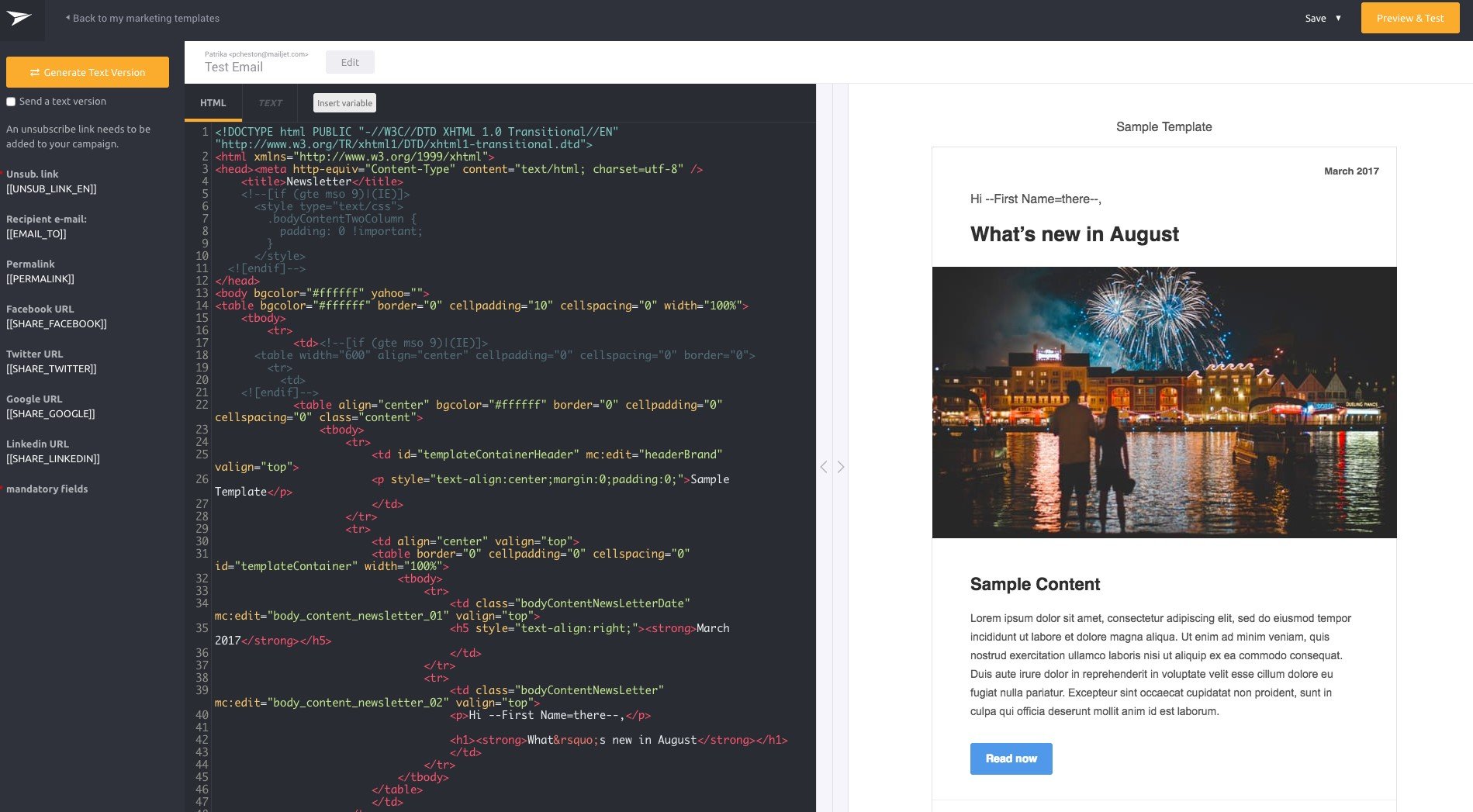Go back to my marketing templates

(146, 18)
